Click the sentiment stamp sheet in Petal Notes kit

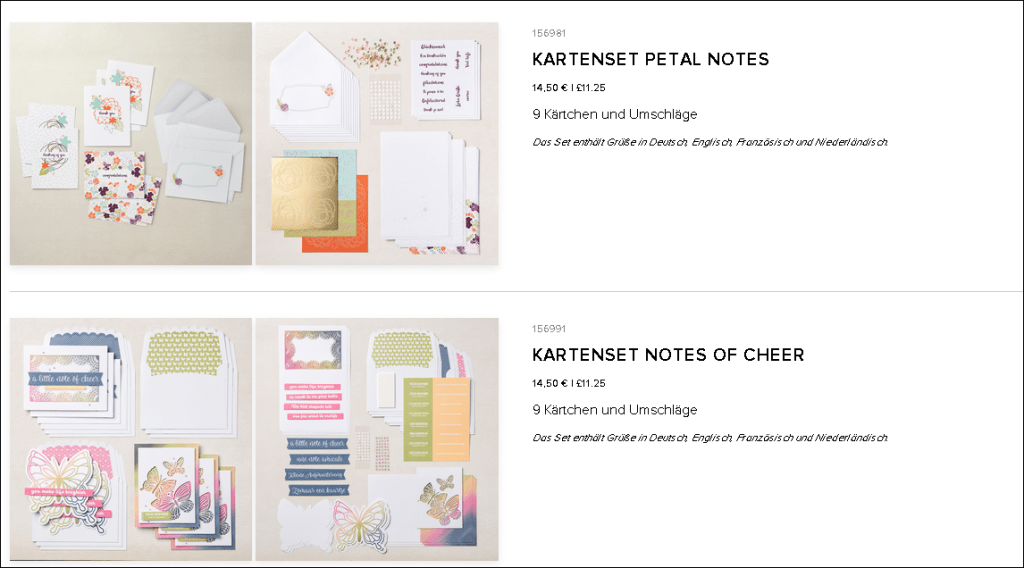pos(445,80)
